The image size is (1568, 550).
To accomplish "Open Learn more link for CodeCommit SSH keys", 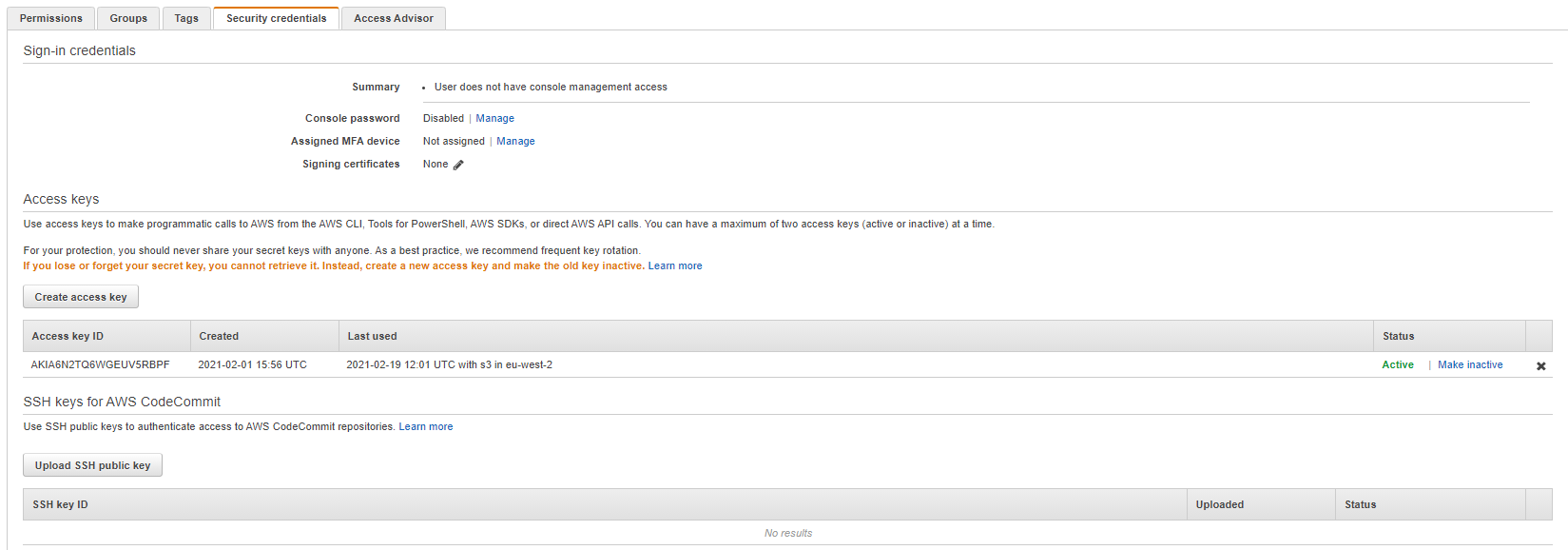I will click(426, 426).
